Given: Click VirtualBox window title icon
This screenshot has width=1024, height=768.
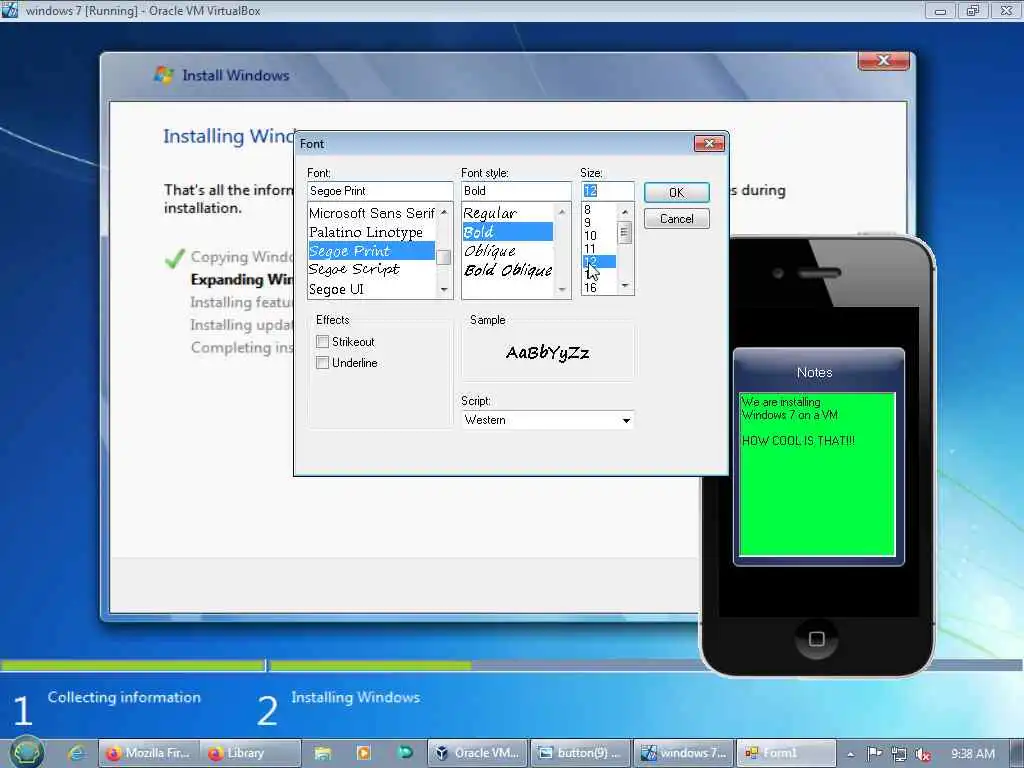Looking at the screenshot, I should pos(9,10).
